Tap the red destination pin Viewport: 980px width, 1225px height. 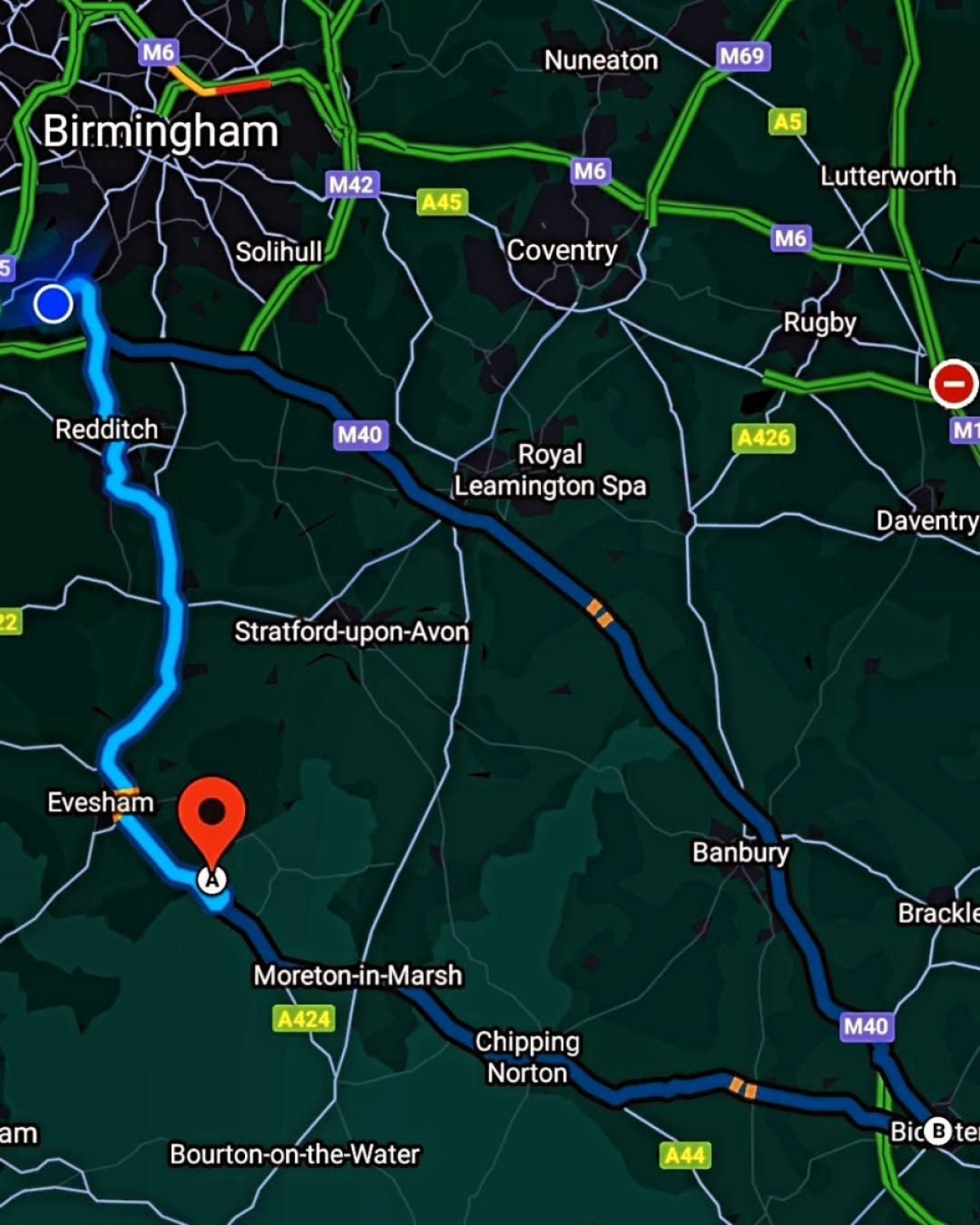tap(212, 821)
